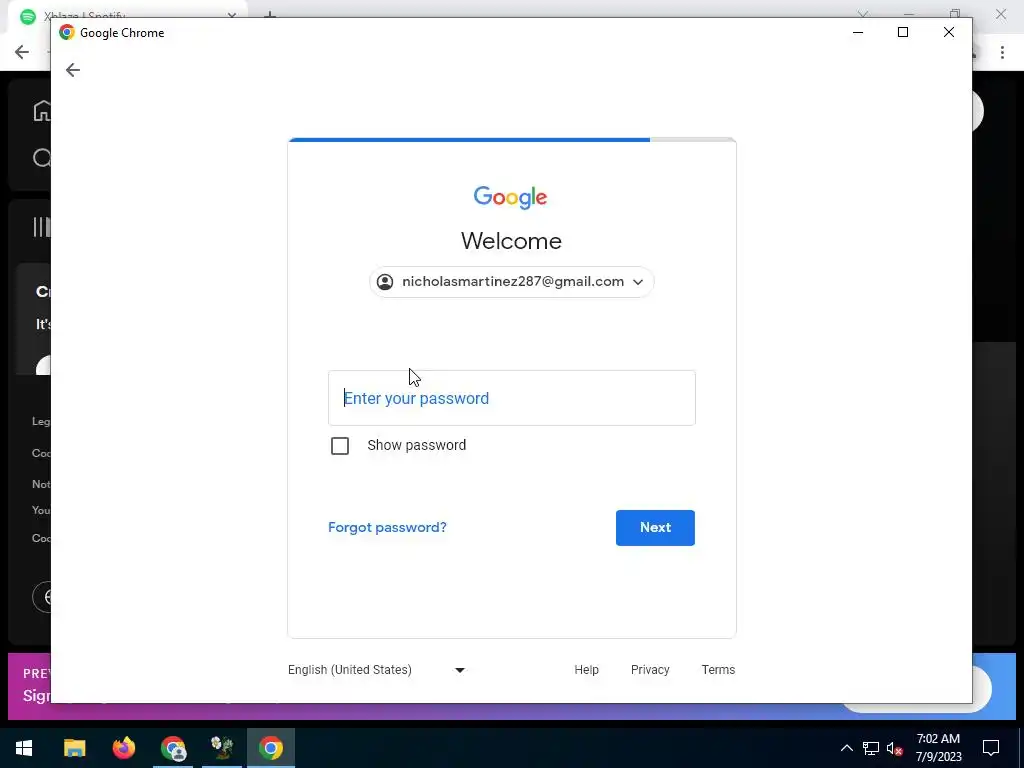The image size is (1024, 768).
Task: Open the Privacy link in the footer
Action: point(650,669)
